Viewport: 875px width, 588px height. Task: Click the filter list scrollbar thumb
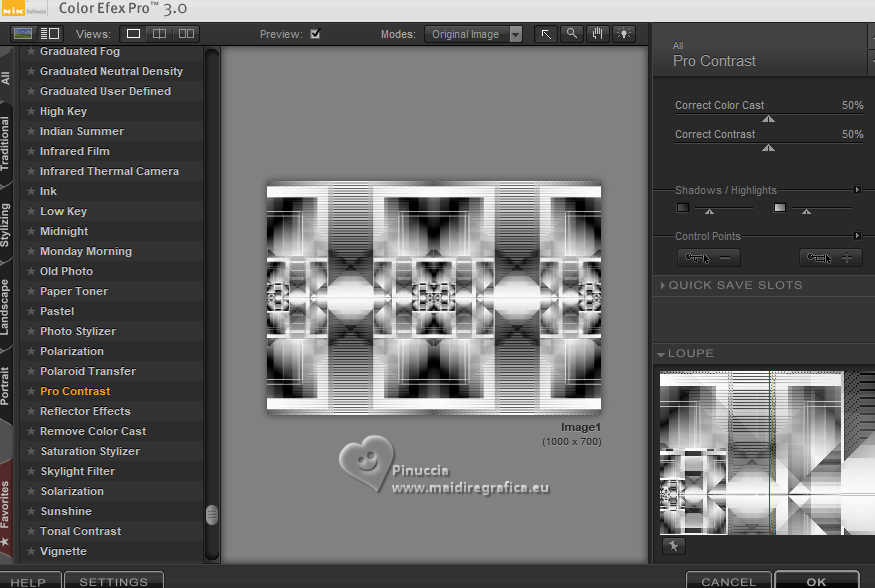211,514
